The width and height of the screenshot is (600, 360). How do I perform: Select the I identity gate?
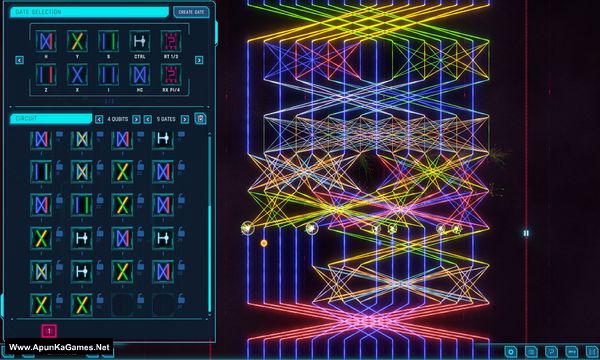click(x=109, y=74)
